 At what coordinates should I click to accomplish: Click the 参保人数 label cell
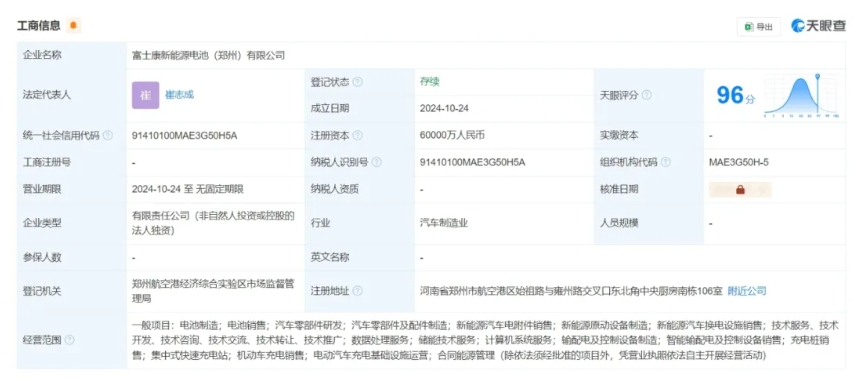(72, 257)
